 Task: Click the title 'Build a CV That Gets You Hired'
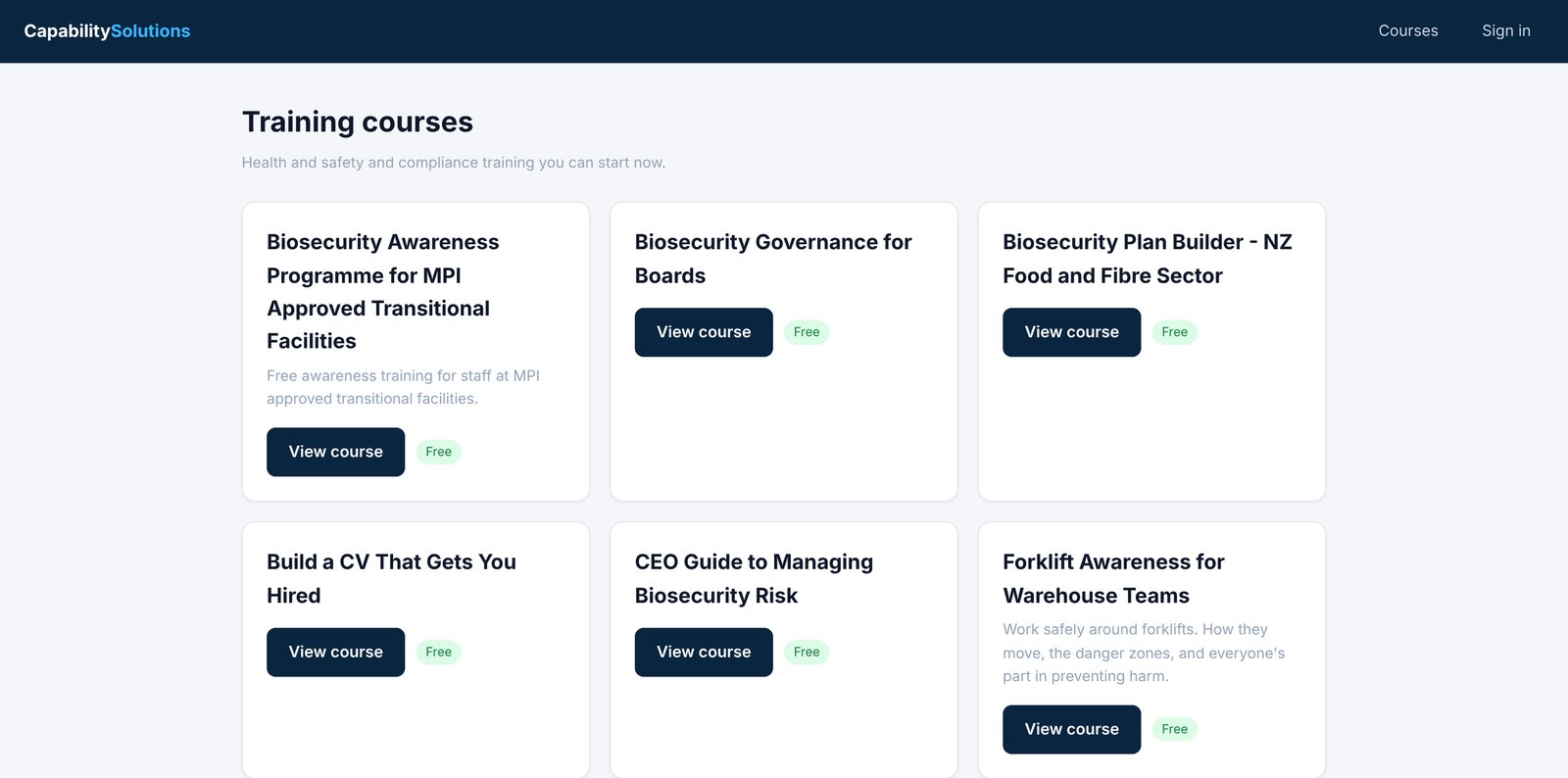tap(391, 578)
